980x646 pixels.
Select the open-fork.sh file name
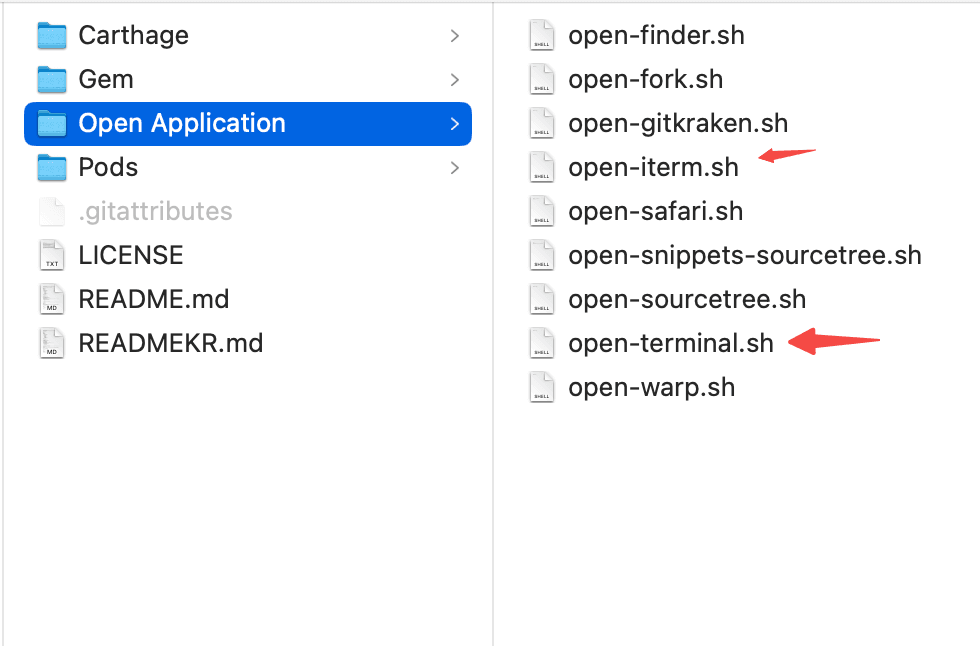(645, 80)
